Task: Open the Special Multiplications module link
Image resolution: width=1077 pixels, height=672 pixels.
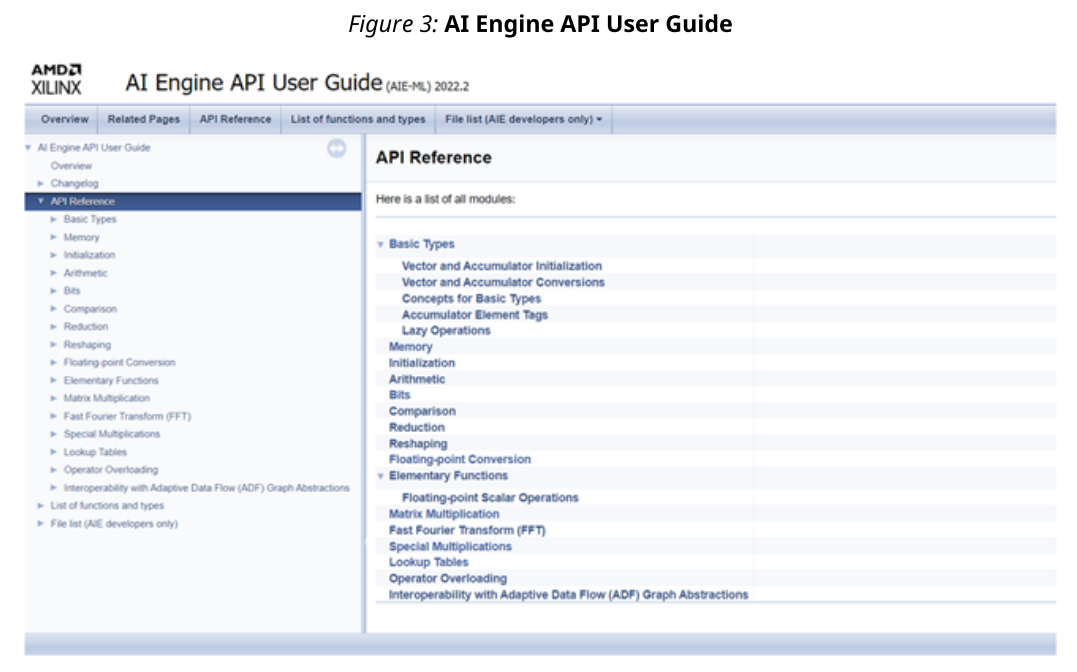Action: coord(450,546)
